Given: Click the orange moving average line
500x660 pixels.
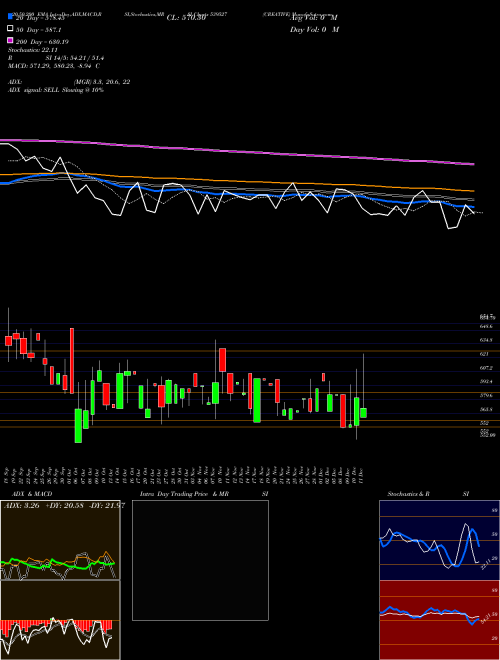Looking at the screenshot, I should coord(237,181).
